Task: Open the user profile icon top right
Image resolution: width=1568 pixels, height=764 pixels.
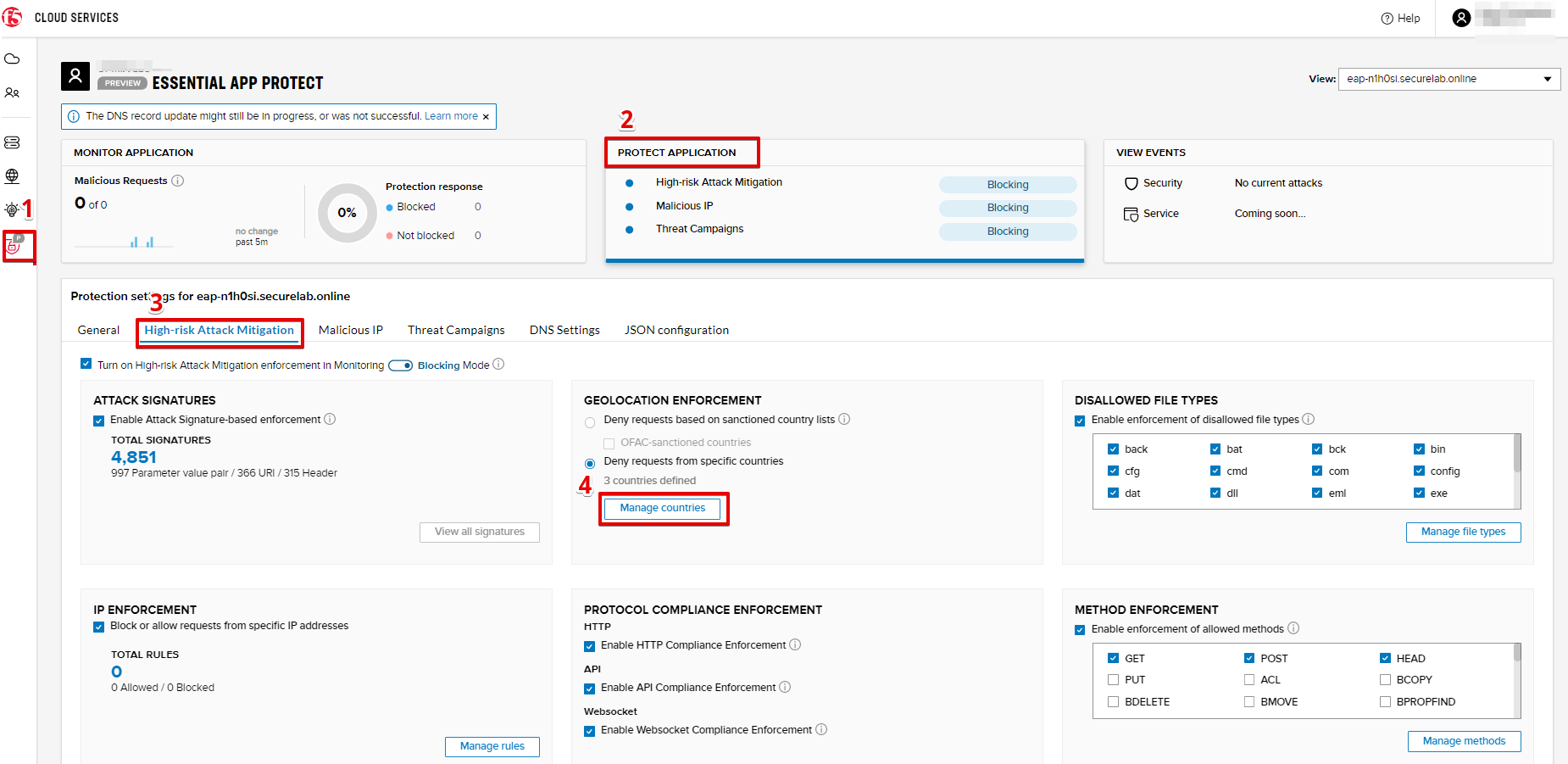Action: [x=1461, y=18]
